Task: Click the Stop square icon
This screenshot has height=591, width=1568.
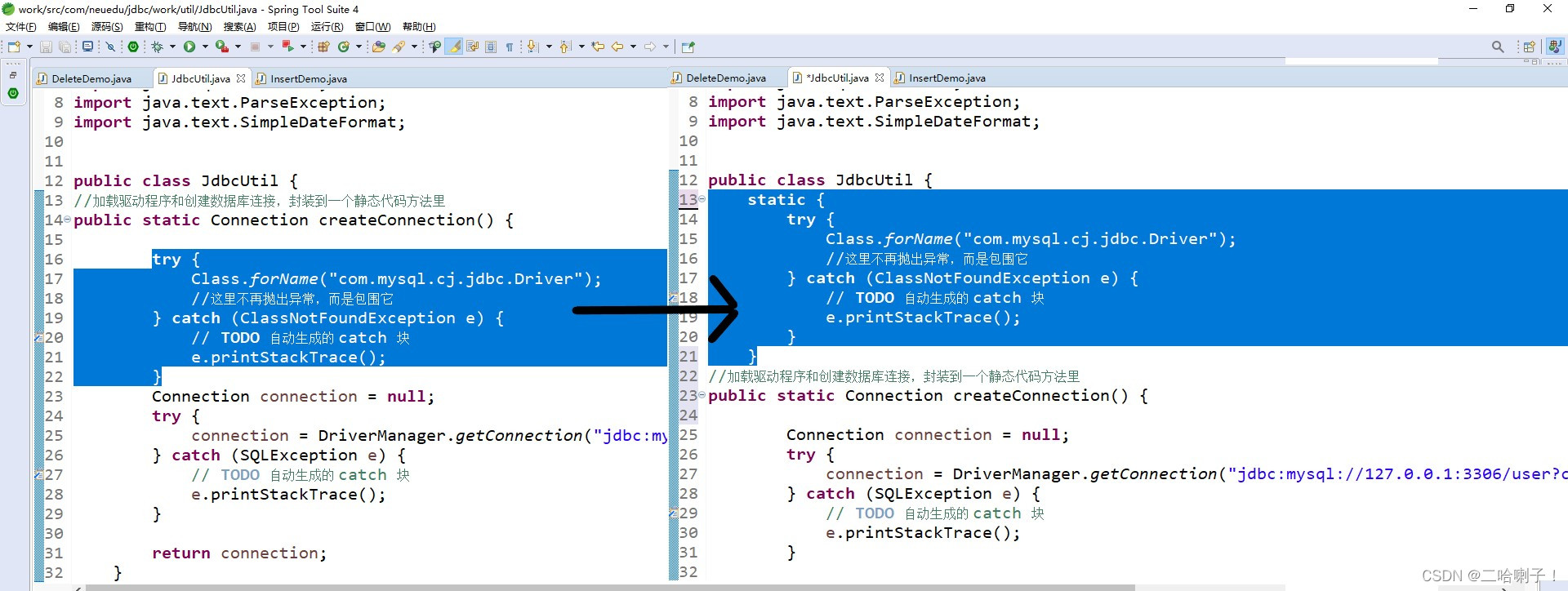Action: [x=255, y=47]
